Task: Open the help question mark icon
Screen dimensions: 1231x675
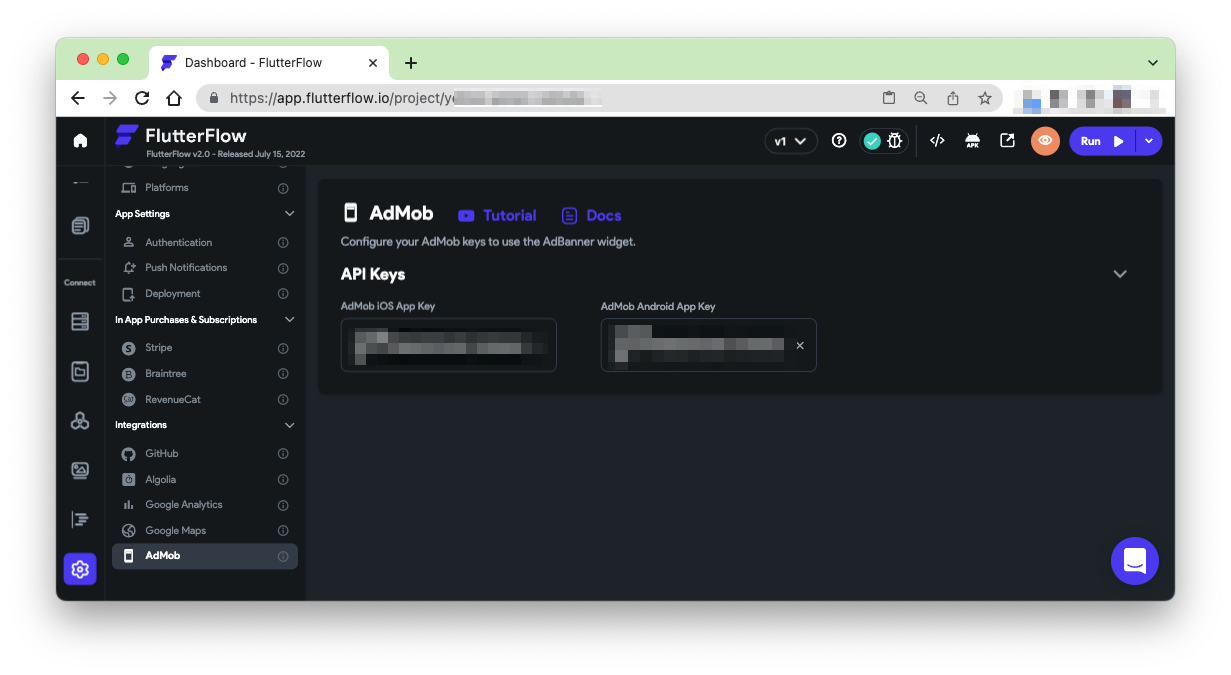Action: [x=839, y=141]
